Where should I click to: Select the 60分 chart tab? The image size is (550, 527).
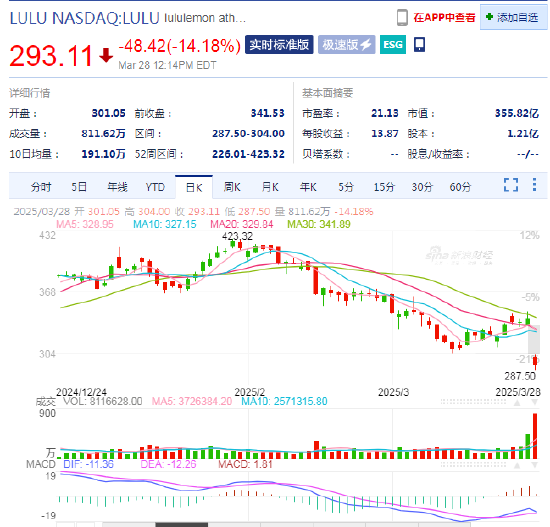pyautogui.click(x=460, y=187)
